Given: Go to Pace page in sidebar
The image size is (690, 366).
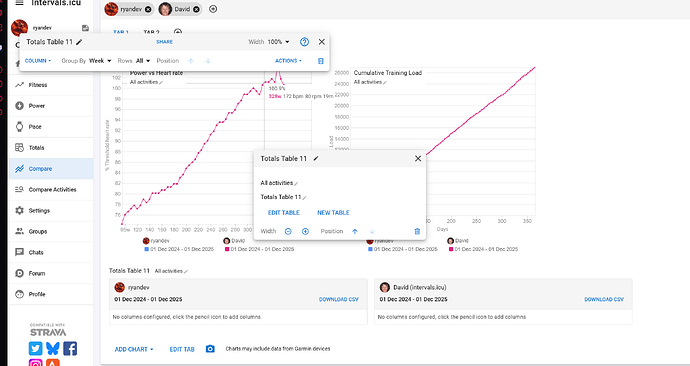Looking at the screenshot, I should coord(51,127).
